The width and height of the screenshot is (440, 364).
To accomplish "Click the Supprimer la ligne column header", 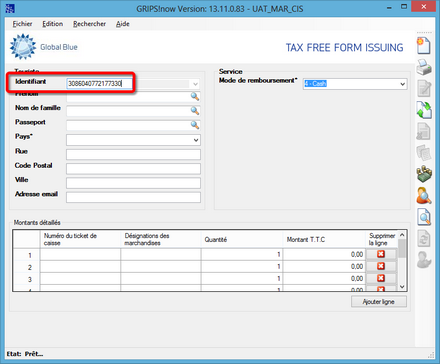I will click(382, 239).
